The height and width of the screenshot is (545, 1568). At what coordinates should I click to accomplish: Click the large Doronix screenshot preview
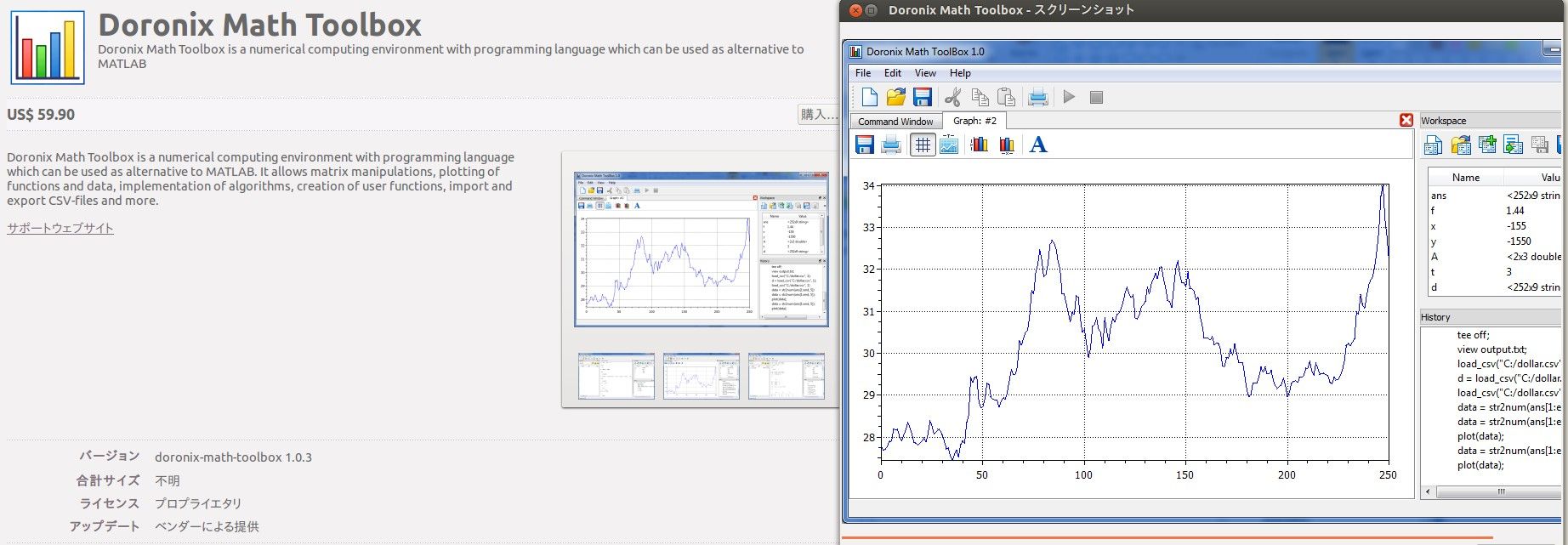(702, 248)
